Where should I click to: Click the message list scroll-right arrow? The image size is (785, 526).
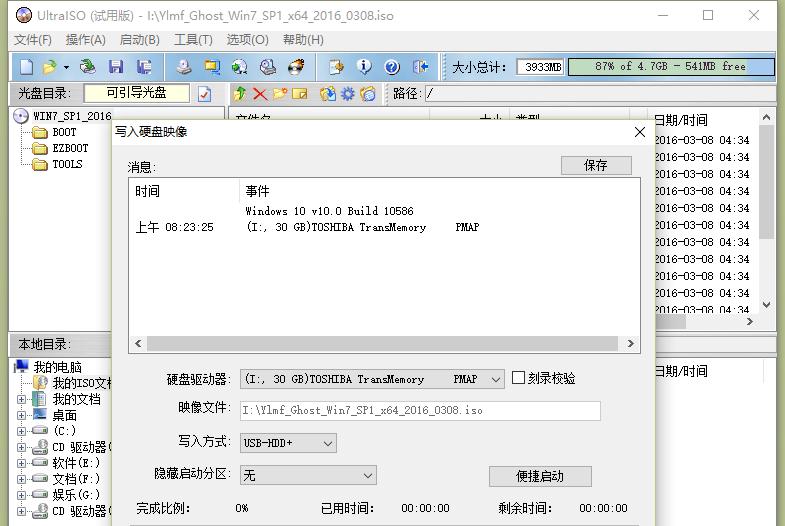click(x=630, y=343)
